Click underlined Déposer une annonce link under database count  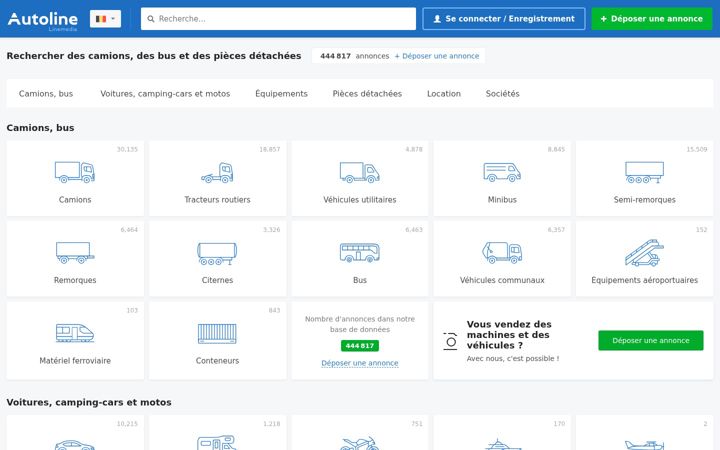coord(360,363)
